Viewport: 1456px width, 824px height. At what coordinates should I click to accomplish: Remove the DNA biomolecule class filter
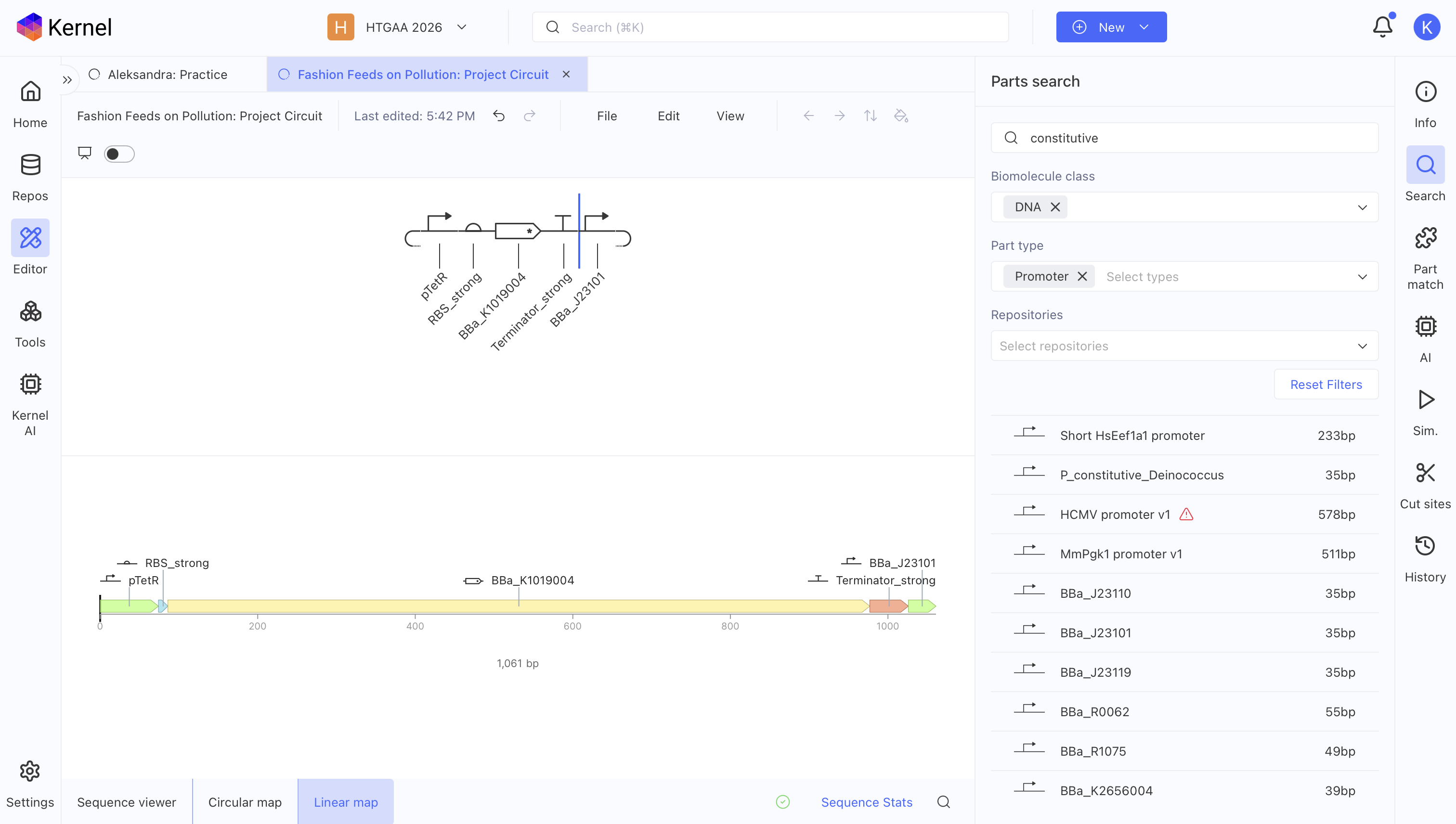click(x=1054, y=207)
